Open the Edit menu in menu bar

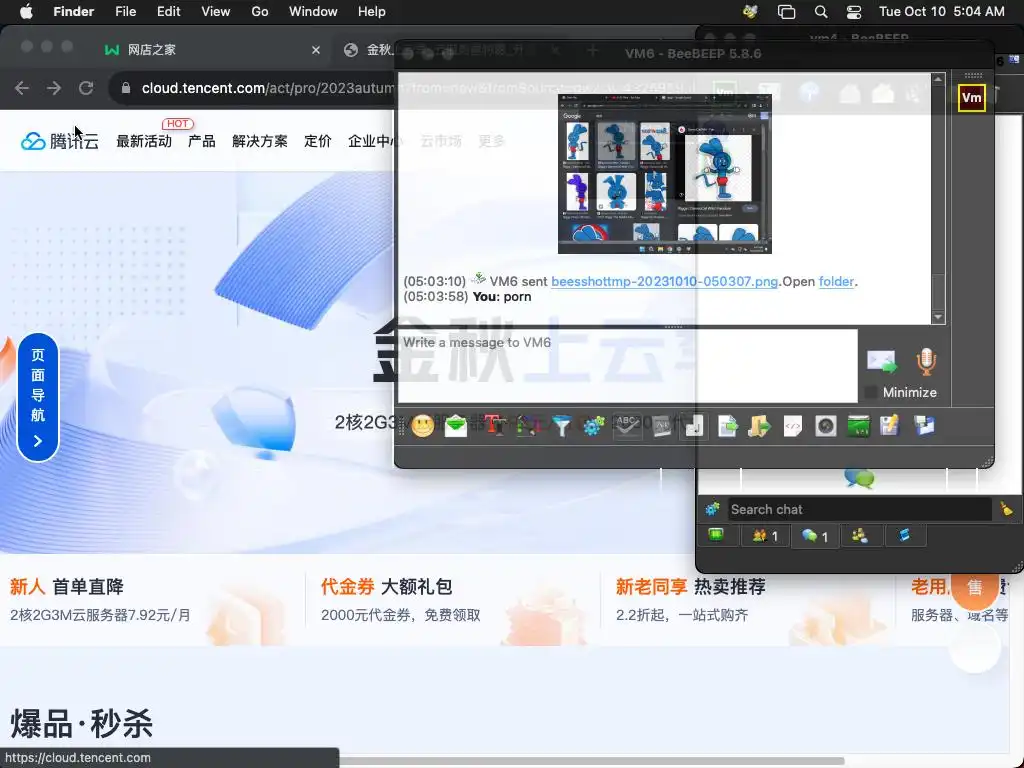168,12
